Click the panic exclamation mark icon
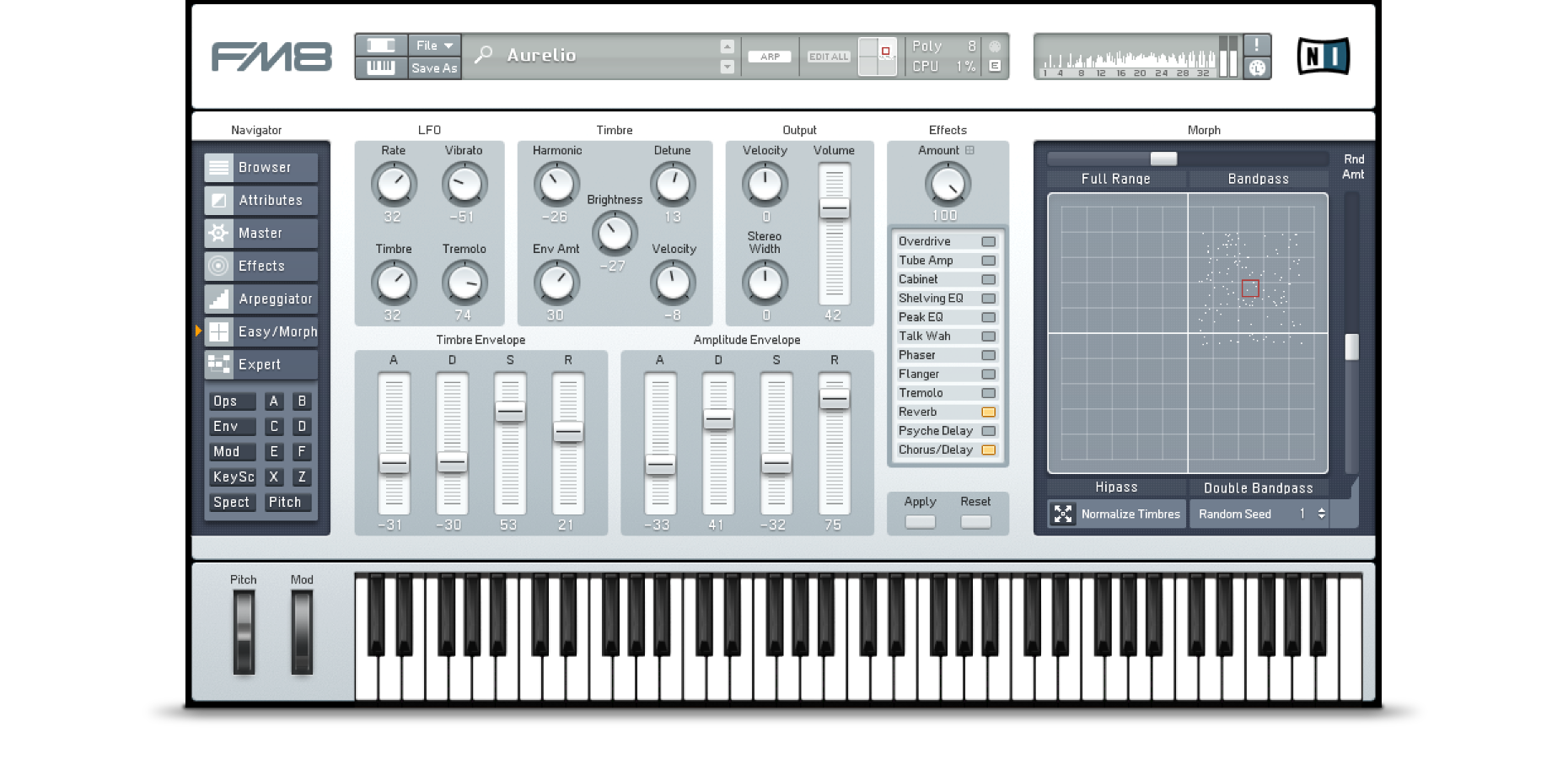Image resolution: width=1568 pixels, height=770 pixels. click(1257, 46)
